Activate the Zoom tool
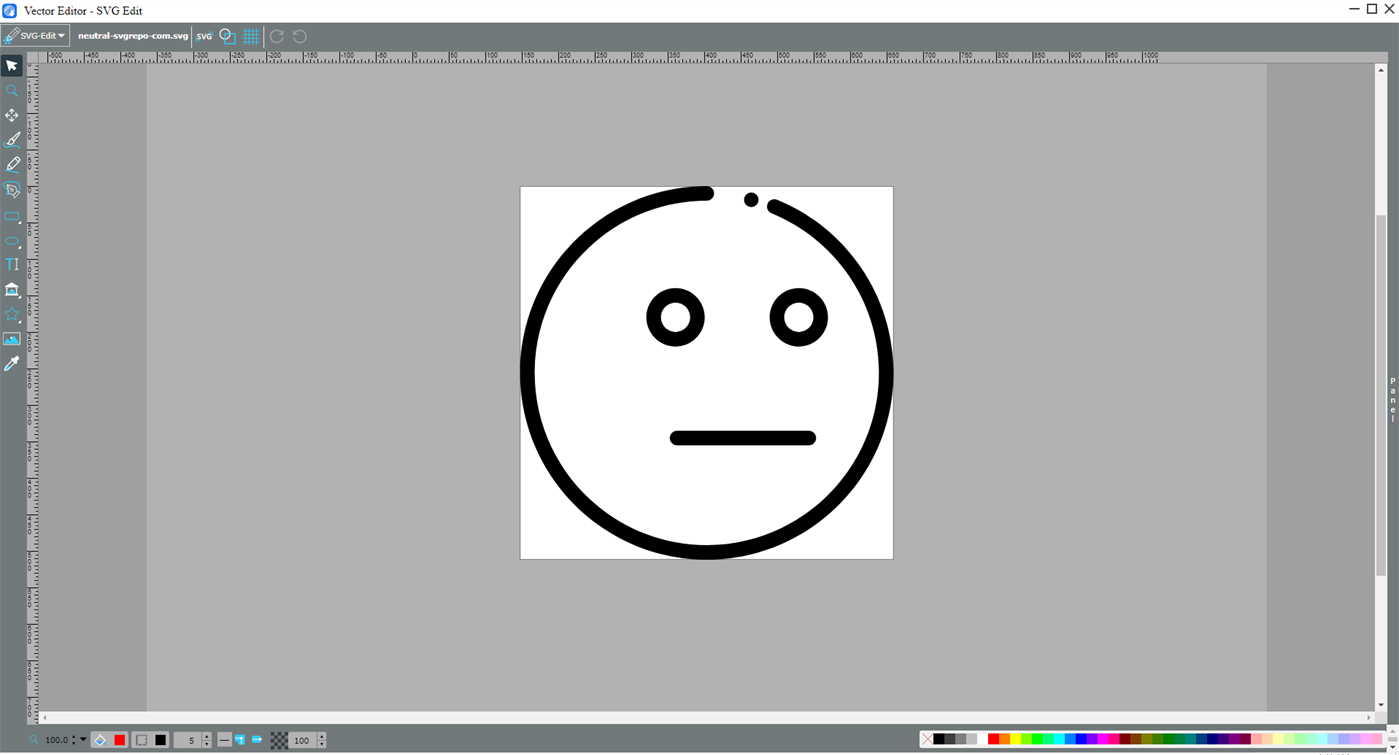The image size is (1399, 755). click(12, 90)
